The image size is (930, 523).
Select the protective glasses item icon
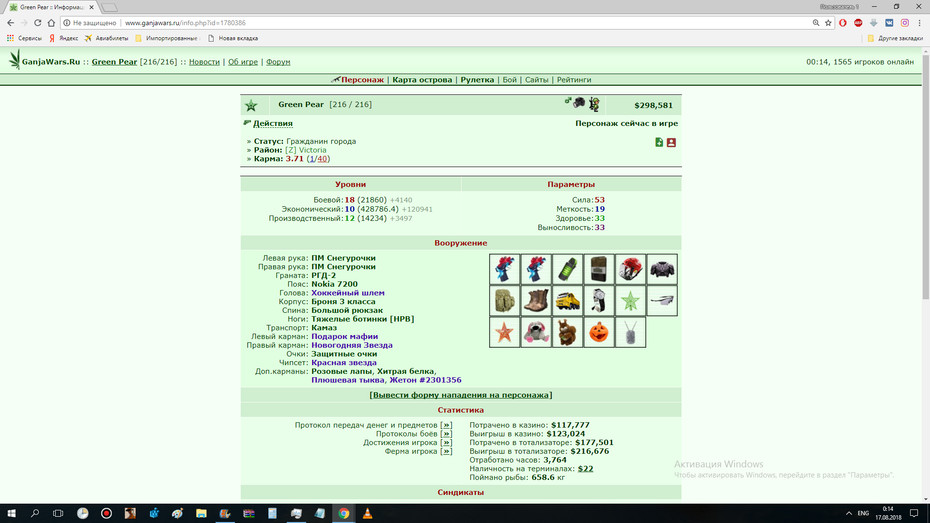click(661, 301)
